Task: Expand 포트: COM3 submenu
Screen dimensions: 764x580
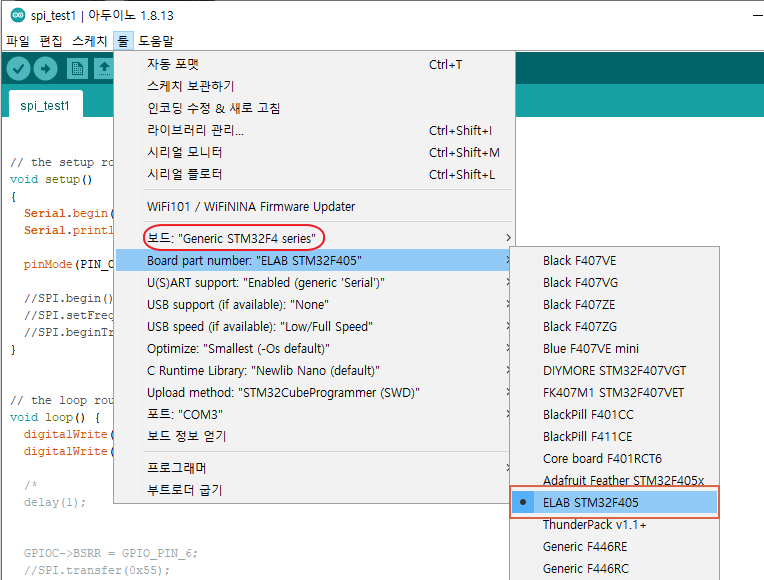Action: coord(315,414)
